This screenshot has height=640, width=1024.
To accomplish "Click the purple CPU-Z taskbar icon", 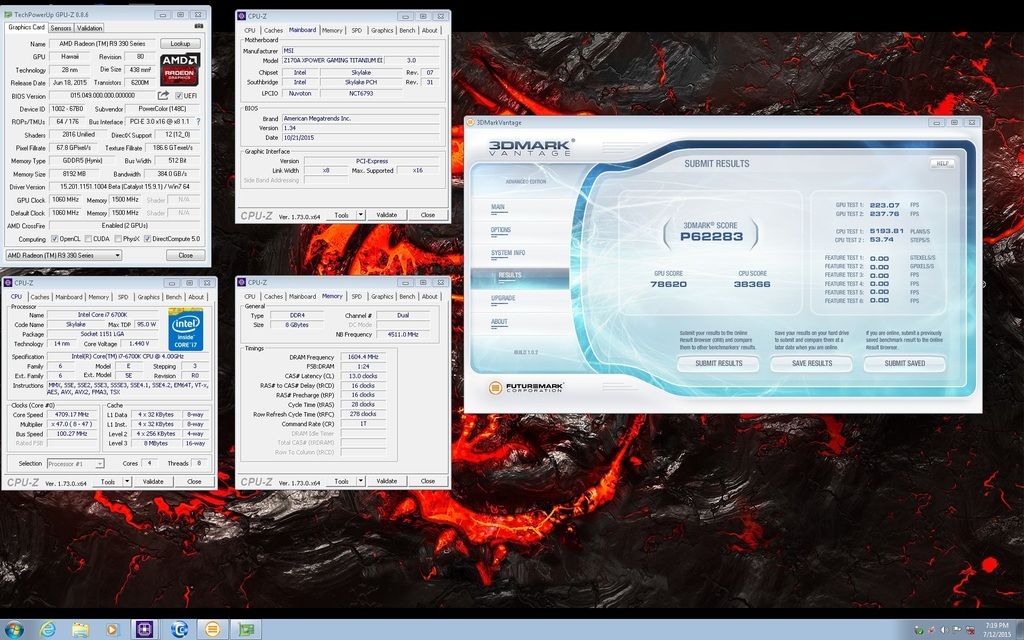I will click(x=144, y=630).
